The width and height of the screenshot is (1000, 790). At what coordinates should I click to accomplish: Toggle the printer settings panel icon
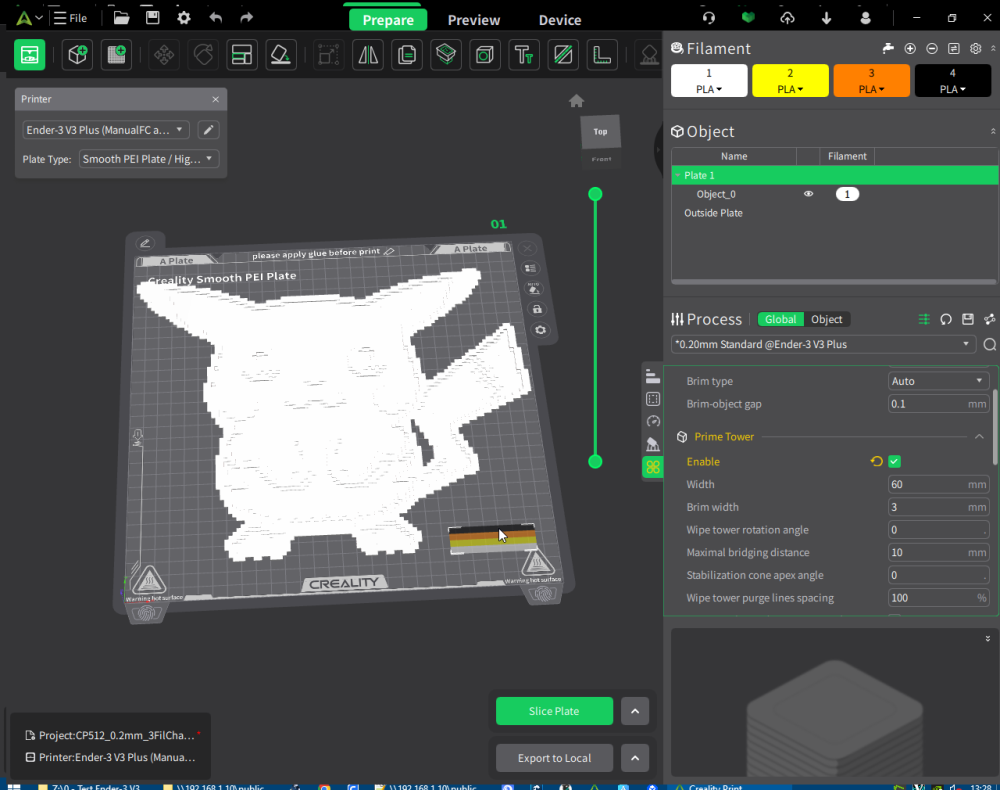point(29,55)
